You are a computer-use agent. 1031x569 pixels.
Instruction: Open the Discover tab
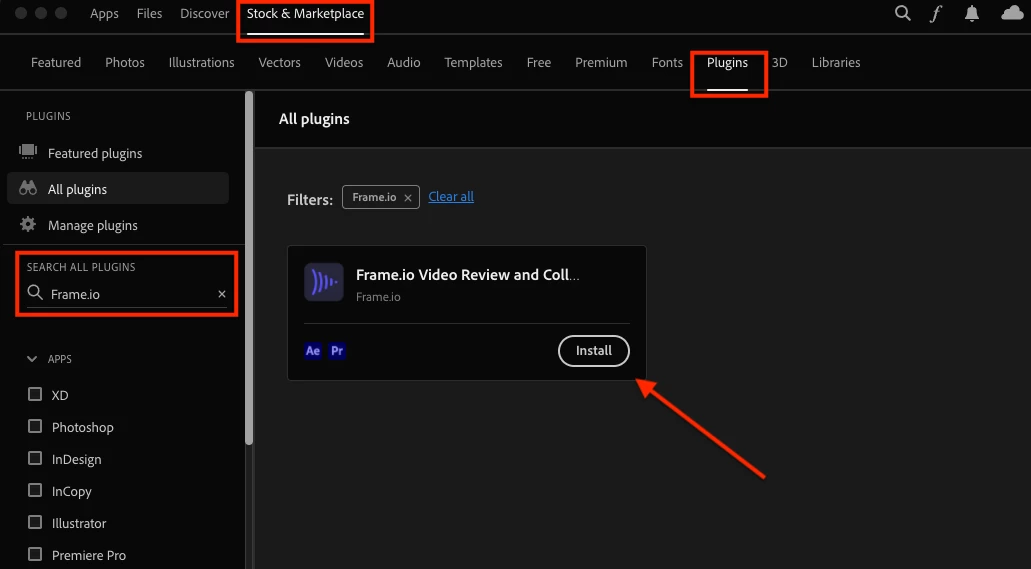pos(204,13)
